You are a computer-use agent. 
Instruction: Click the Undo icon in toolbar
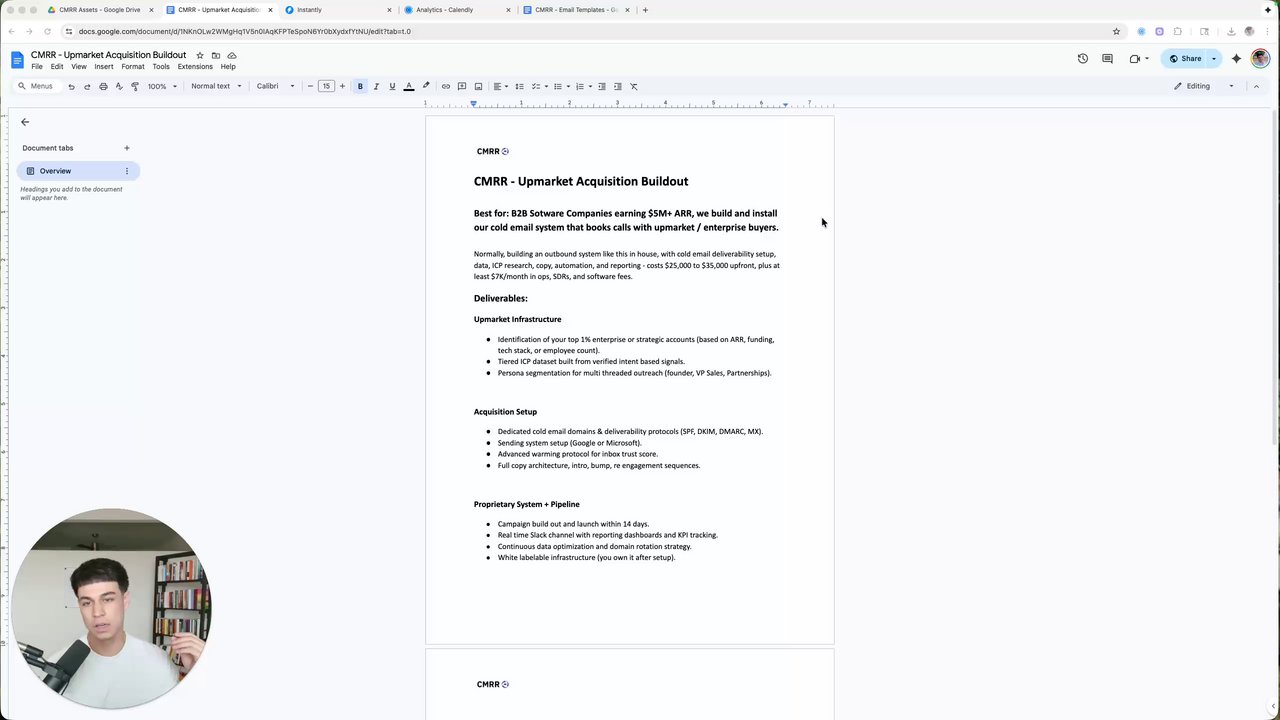coord(71,86)
